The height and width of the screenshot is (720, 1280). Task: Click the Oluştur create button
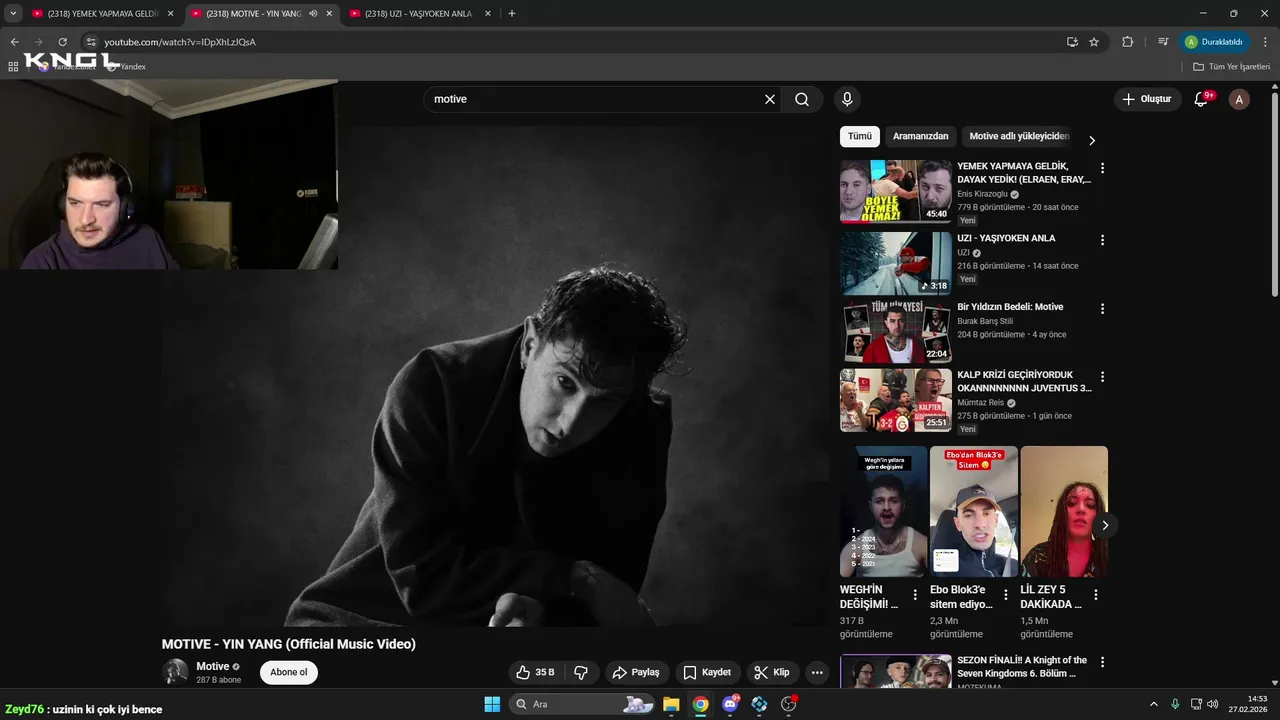pyautogui.click(x=1147, y=99)
